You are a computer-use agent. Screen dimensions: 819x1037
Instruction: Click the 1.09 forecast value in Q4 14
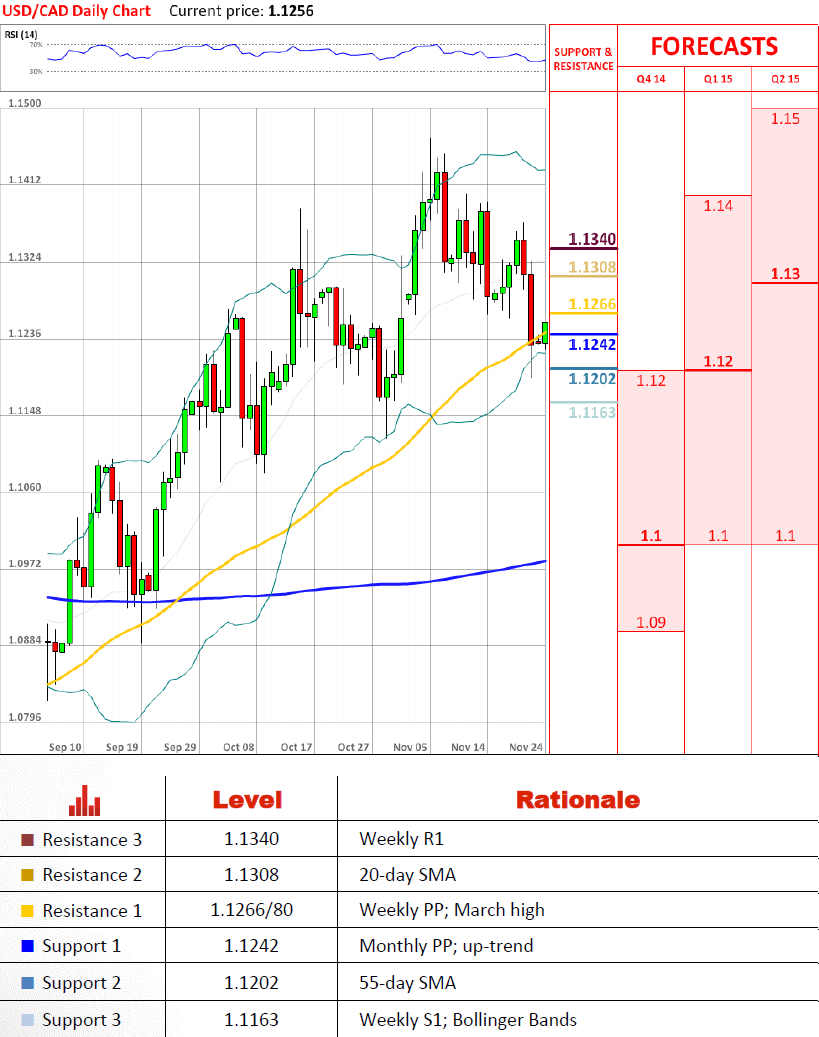[x=651, y=622]
